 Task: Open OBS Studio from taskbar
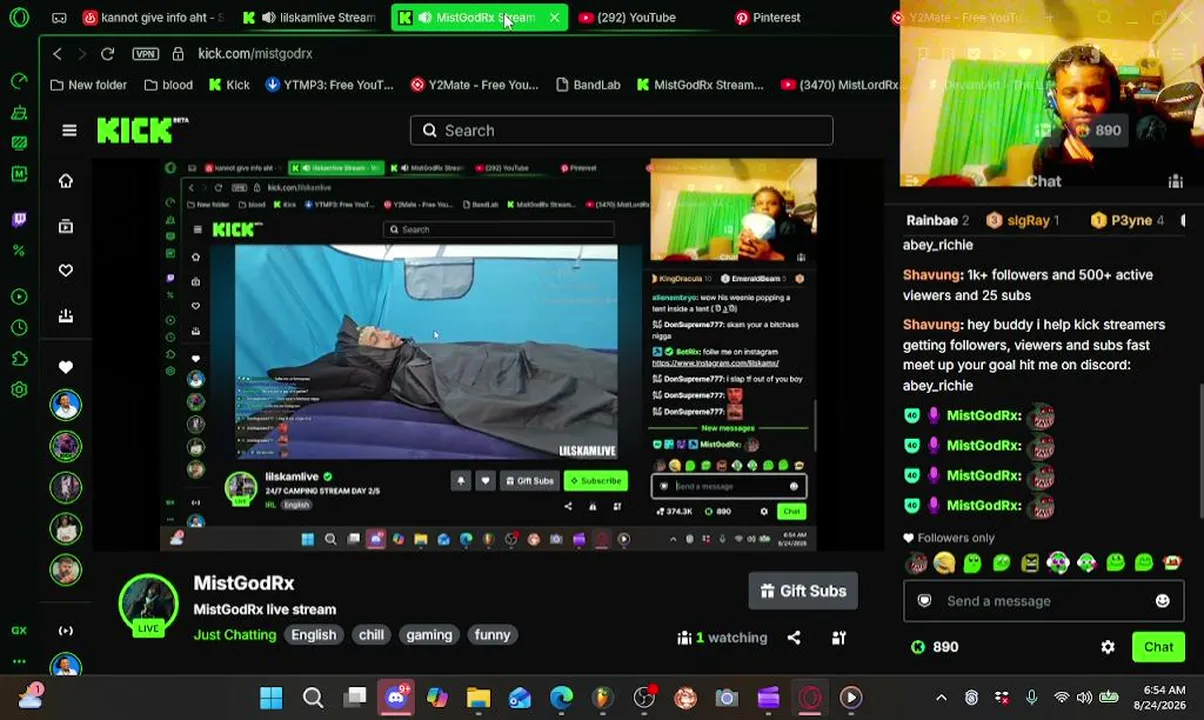click(x=644, y=698)
